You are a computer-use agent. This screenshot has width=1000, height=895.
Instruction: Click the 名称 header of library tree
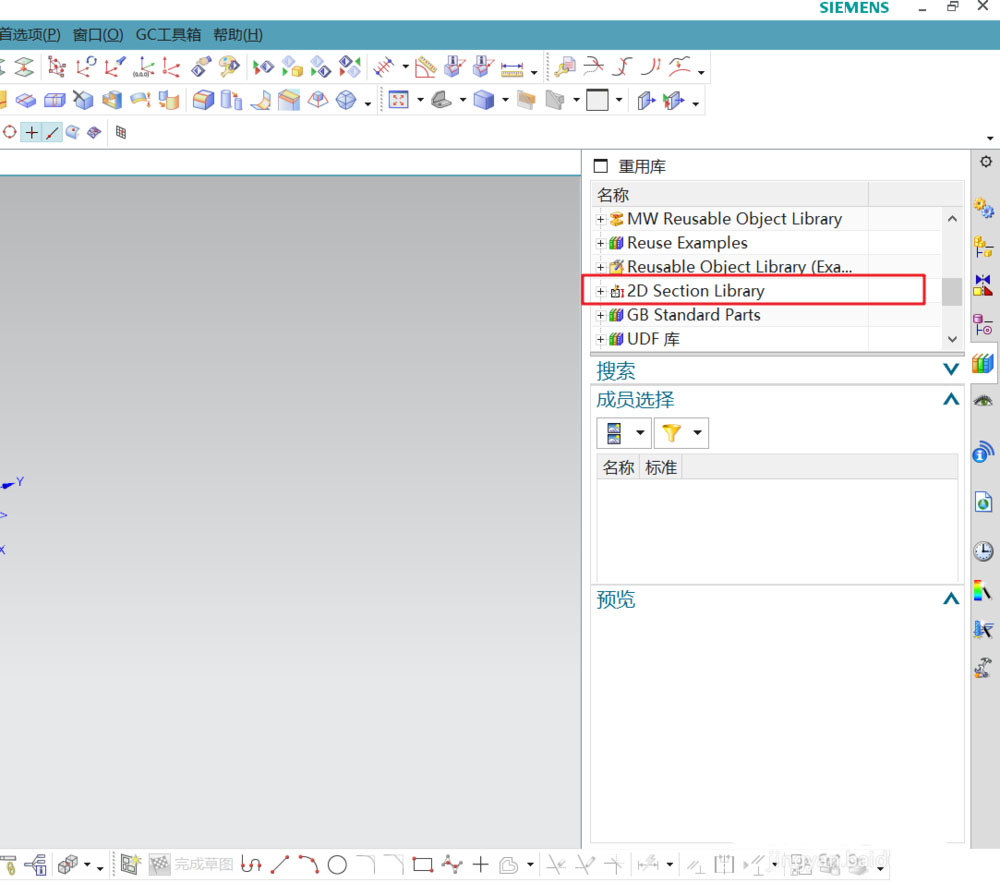[x=730, y=195]
